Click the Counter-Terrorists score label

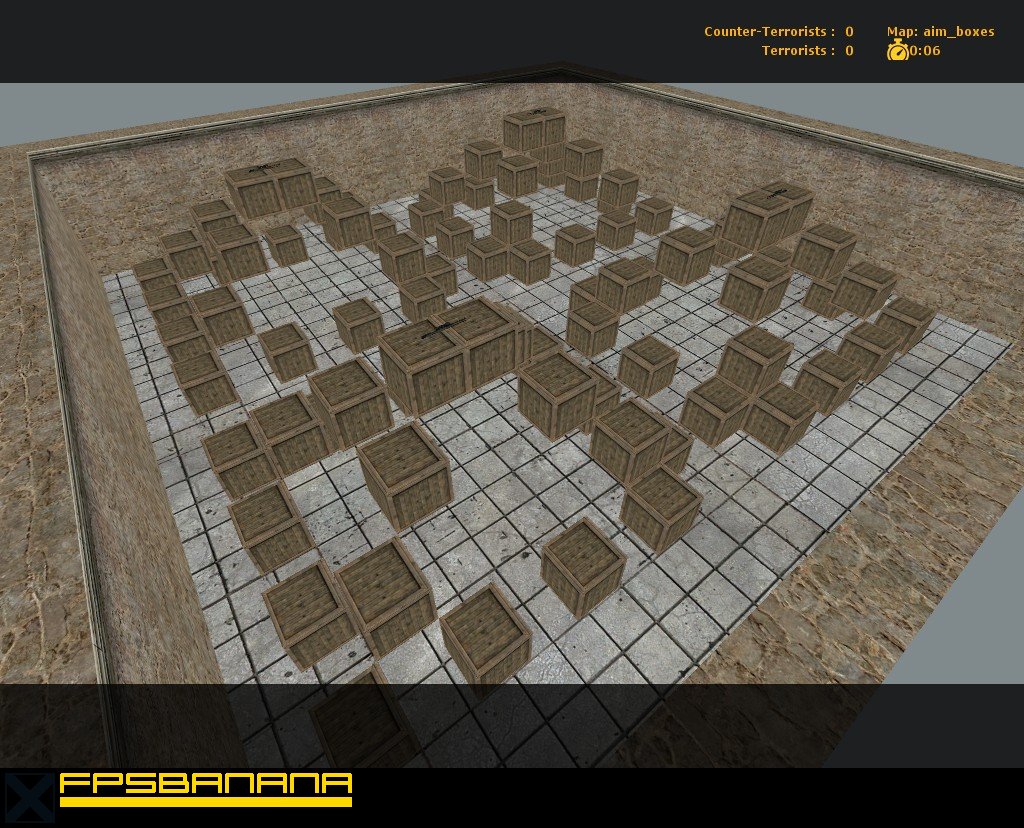pos(766,31)
